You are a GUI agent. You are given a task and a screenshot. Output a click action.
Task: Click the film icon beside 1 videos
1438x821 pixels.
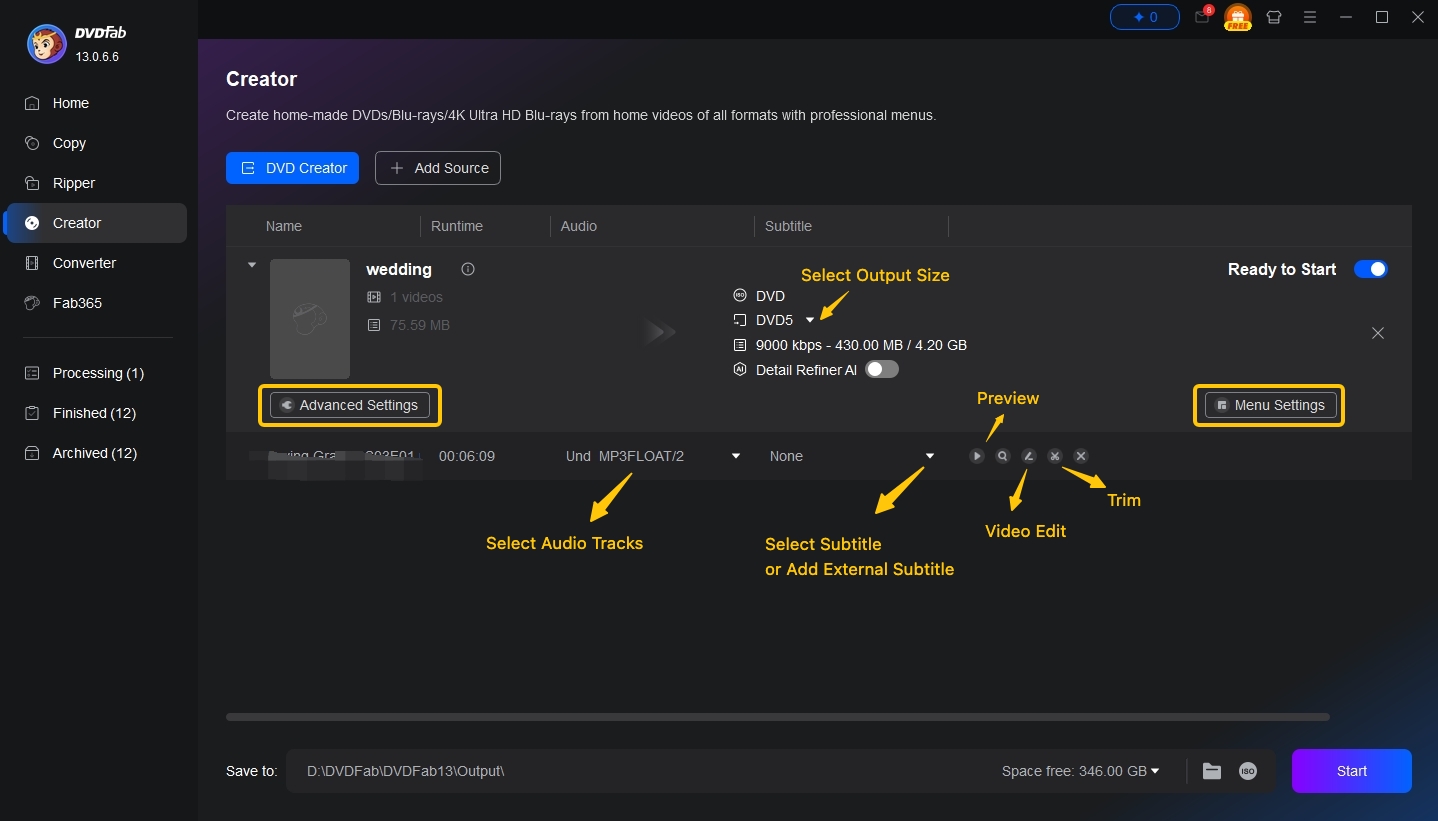click(x=374, y=297)
